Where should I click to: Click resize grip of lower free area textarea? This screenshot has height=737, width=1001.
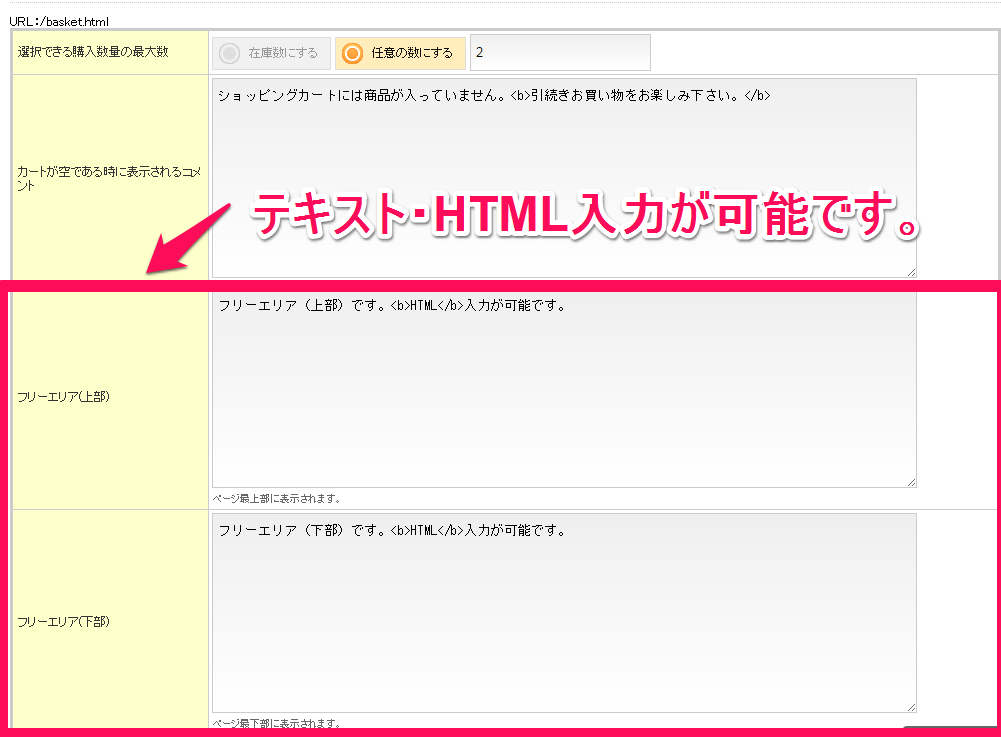click(911, 706)
